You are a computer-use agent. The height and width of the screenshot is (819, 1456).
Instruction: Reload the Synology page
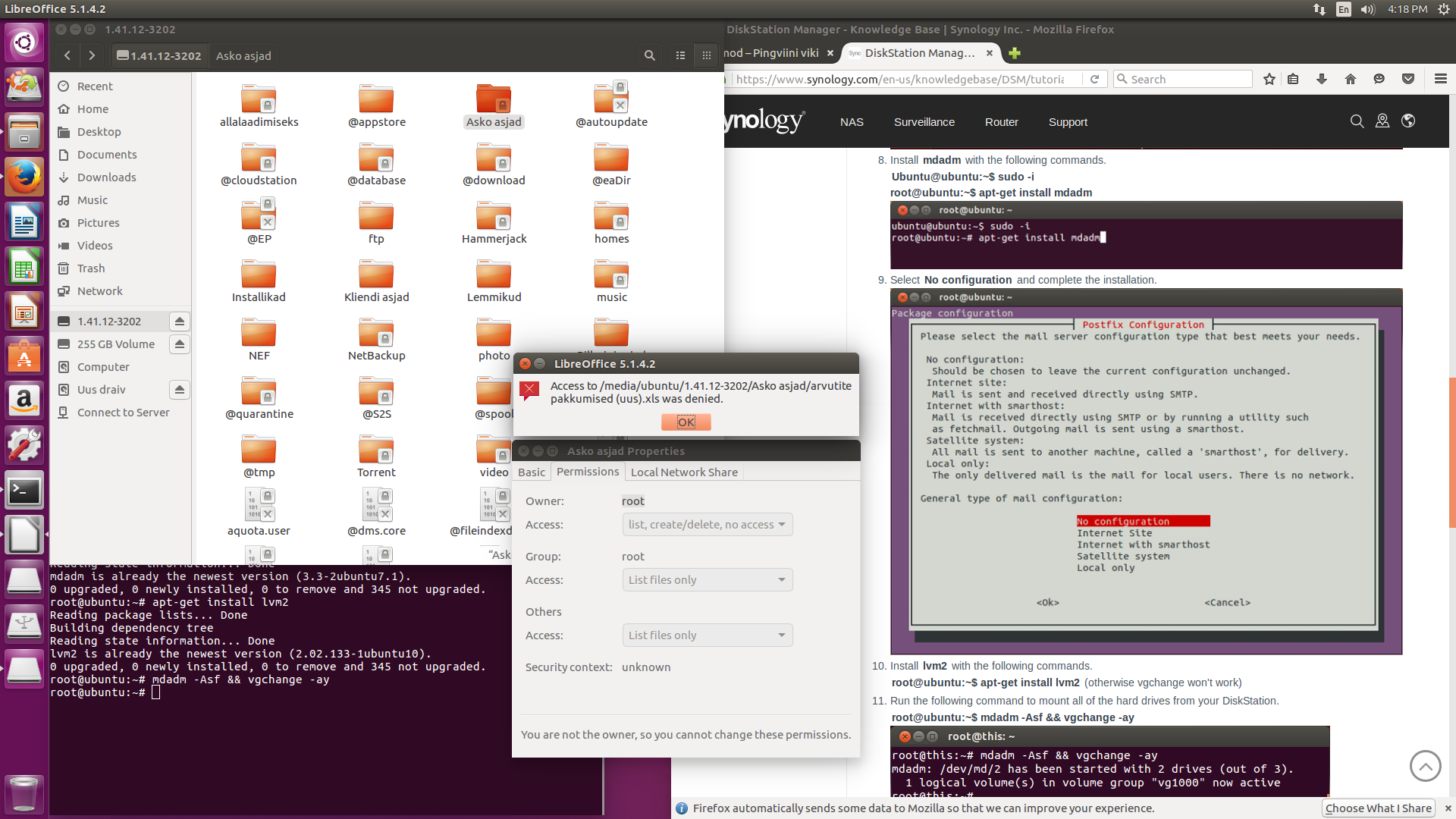(1094, 79)
